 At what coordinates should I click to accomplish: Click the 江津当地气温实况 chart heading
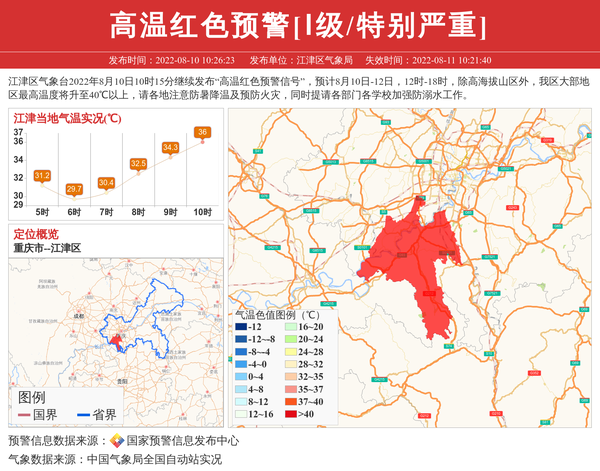pos(68,118)
